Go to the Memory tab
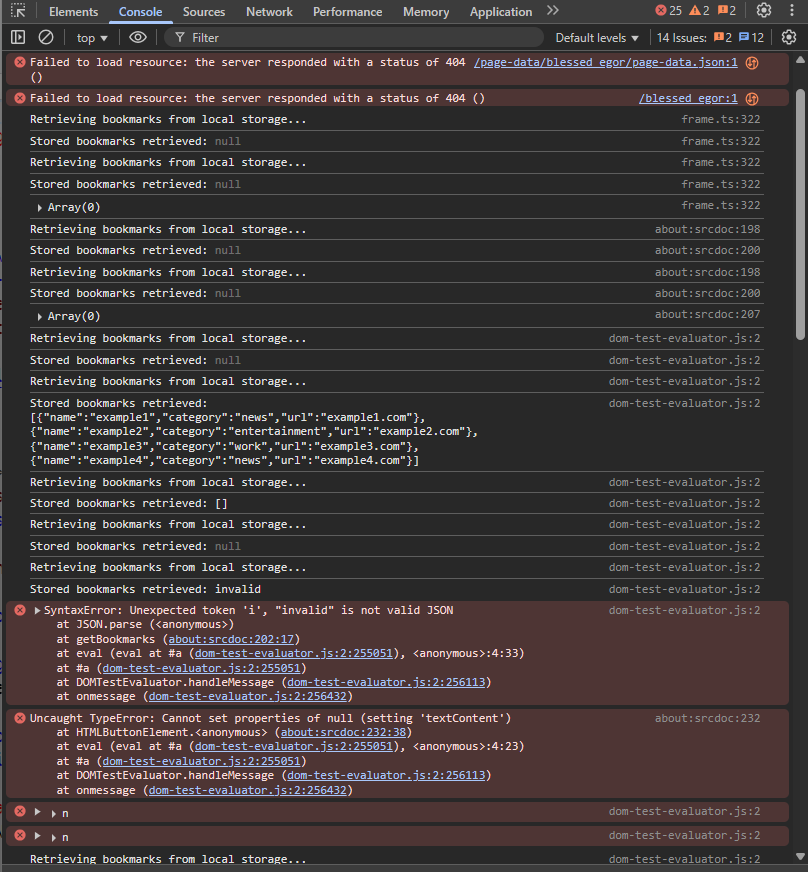 pyautogui.click(x=426, y=12)
